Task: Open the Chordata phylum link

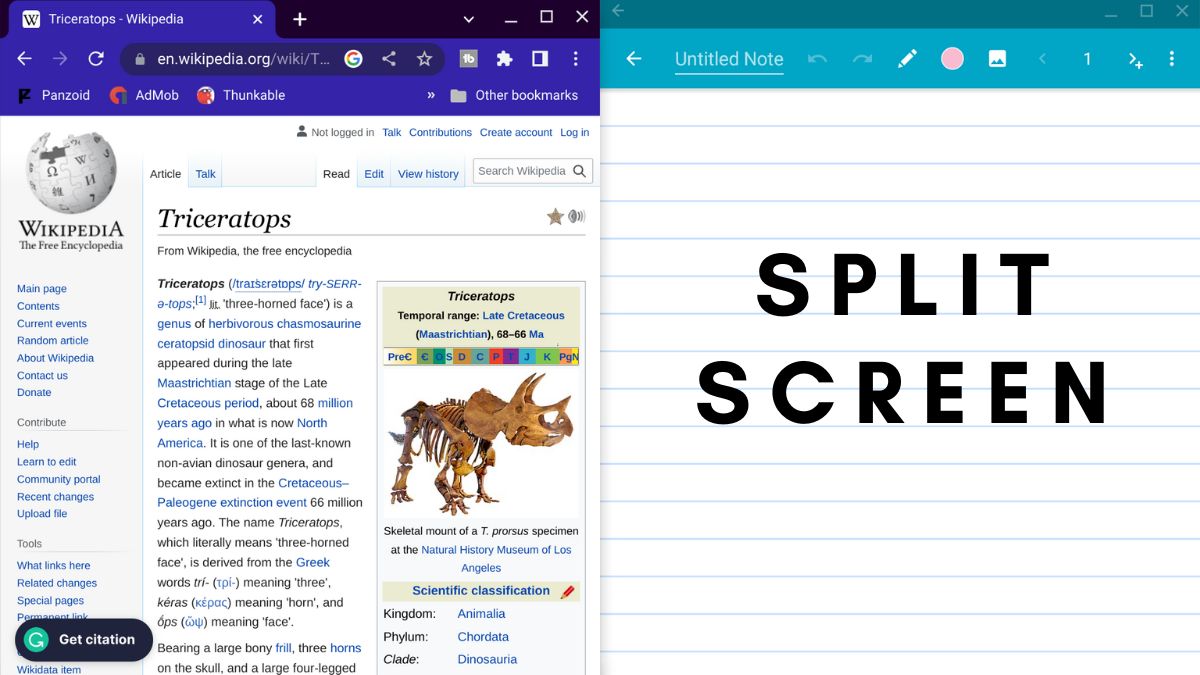Action: coord(483,637)
